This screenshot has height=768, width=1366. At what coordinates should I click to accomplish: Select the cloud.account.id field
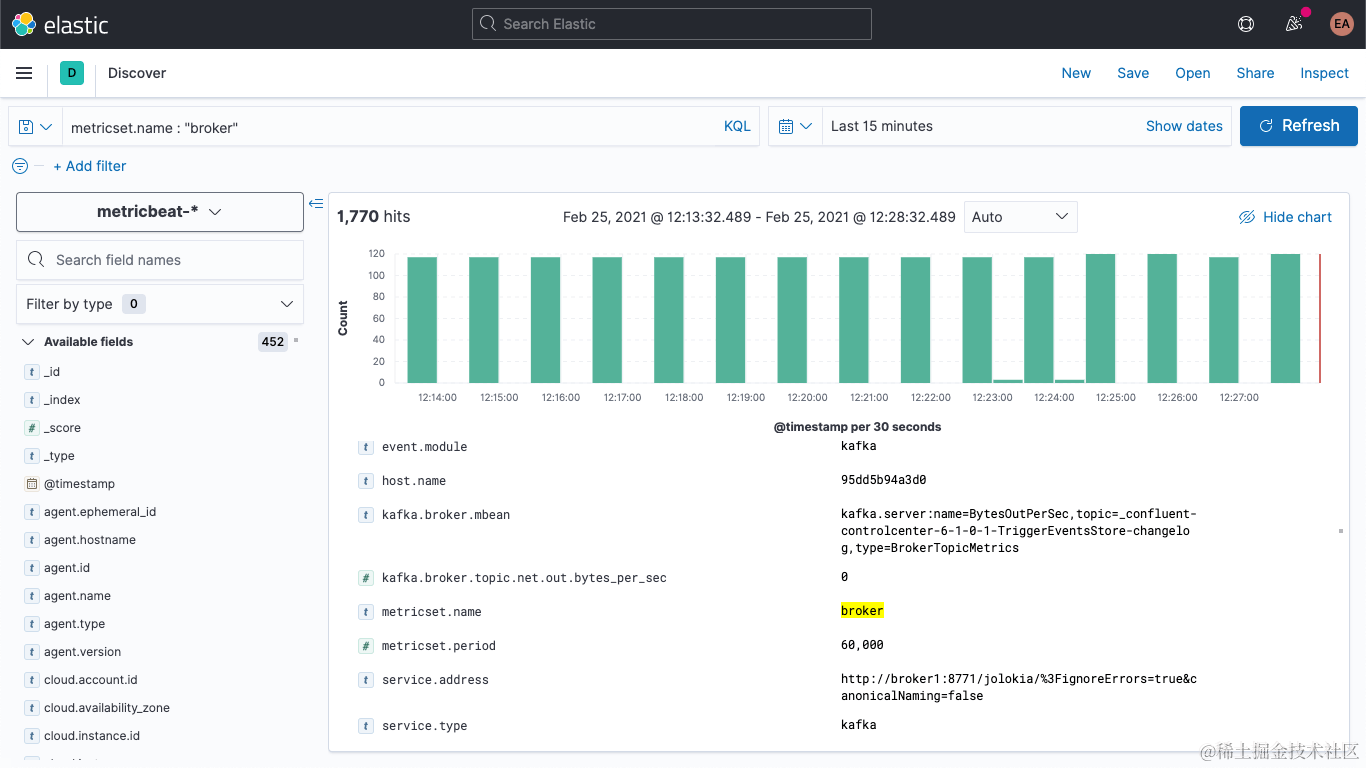(x=91, y=680)
